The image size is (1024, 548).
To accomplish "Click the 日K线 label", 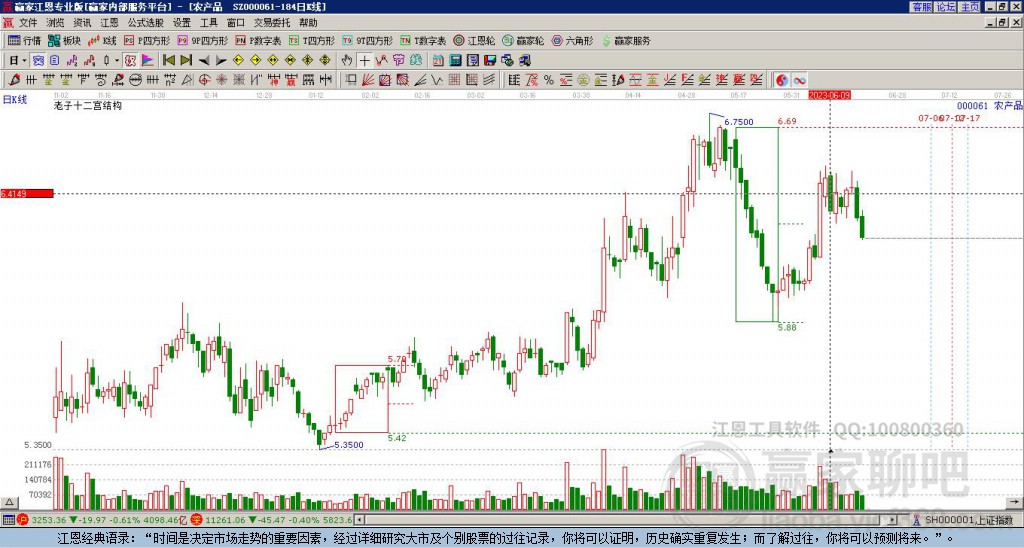I will (x=14, y=100).
